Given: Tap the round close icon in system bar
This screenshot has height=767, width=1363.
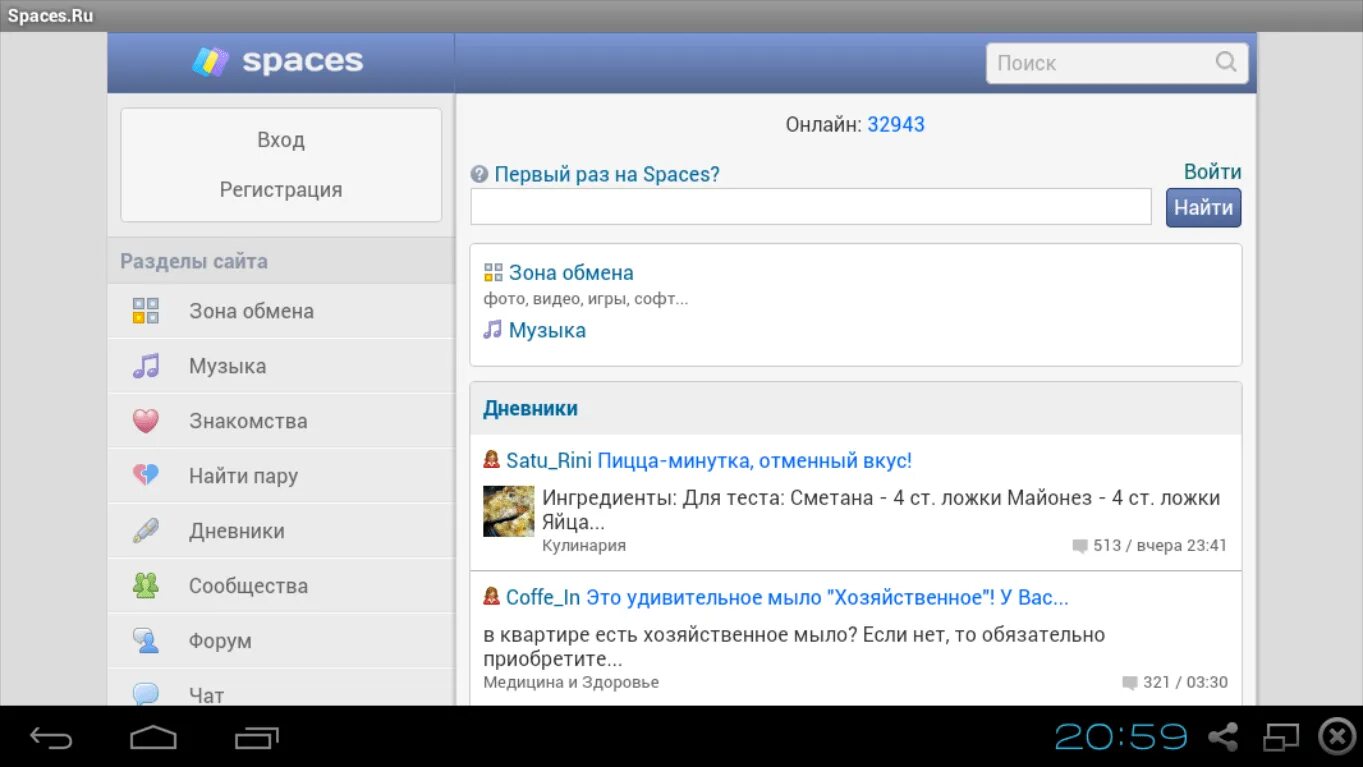Looking at the screenshot, I should (x=1338, y=737).
